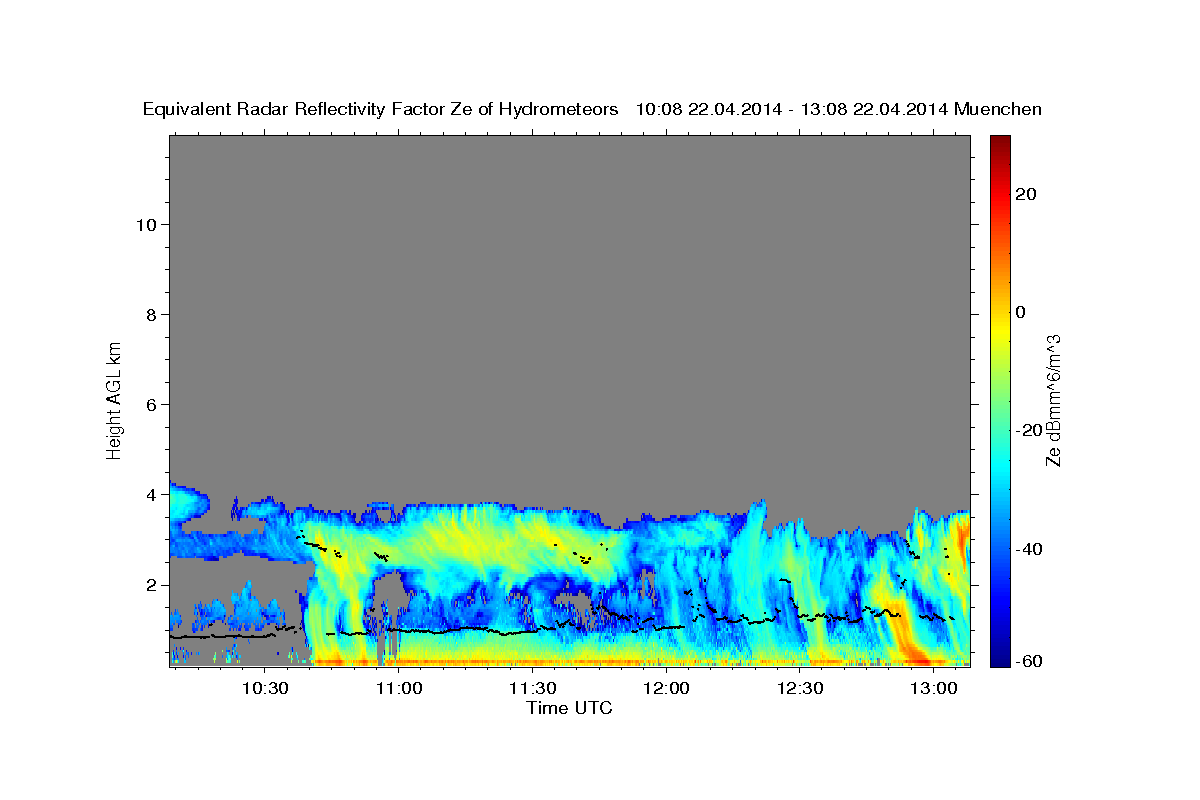The height and width of the screenshot is (800, 1200).
Task: Click the '13:00' time tick label
Action: (935, 688)
